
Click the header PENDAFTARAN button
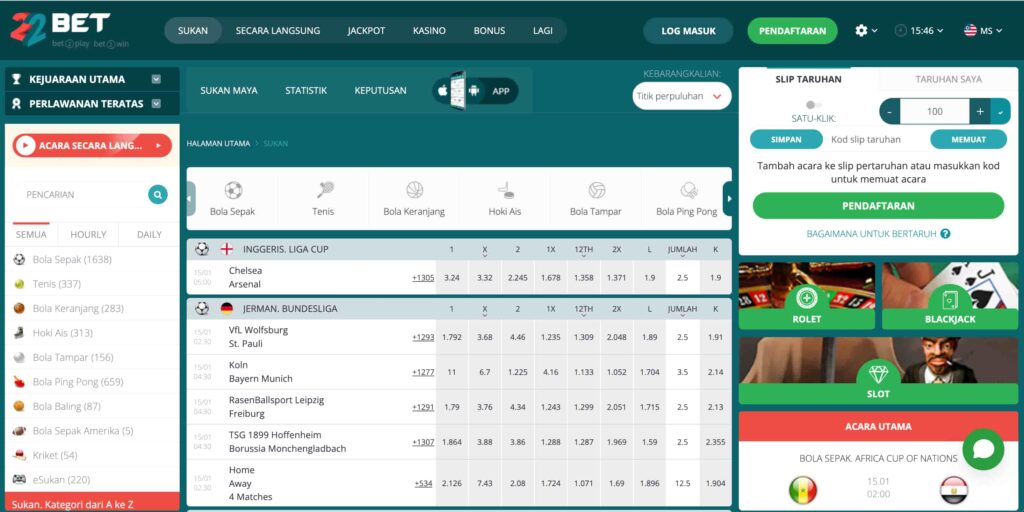point(792,31)
